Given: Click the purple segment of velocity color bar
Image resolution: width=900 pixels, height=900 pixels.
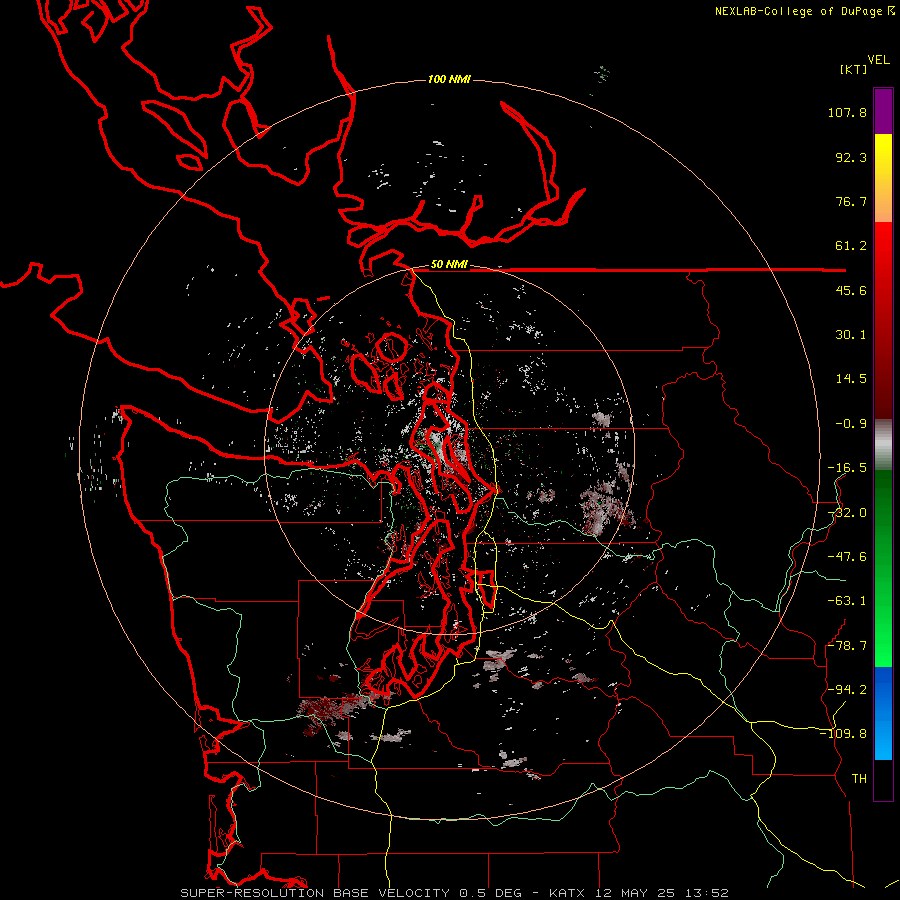Looking at the screenshot, I should coord(883,111).
